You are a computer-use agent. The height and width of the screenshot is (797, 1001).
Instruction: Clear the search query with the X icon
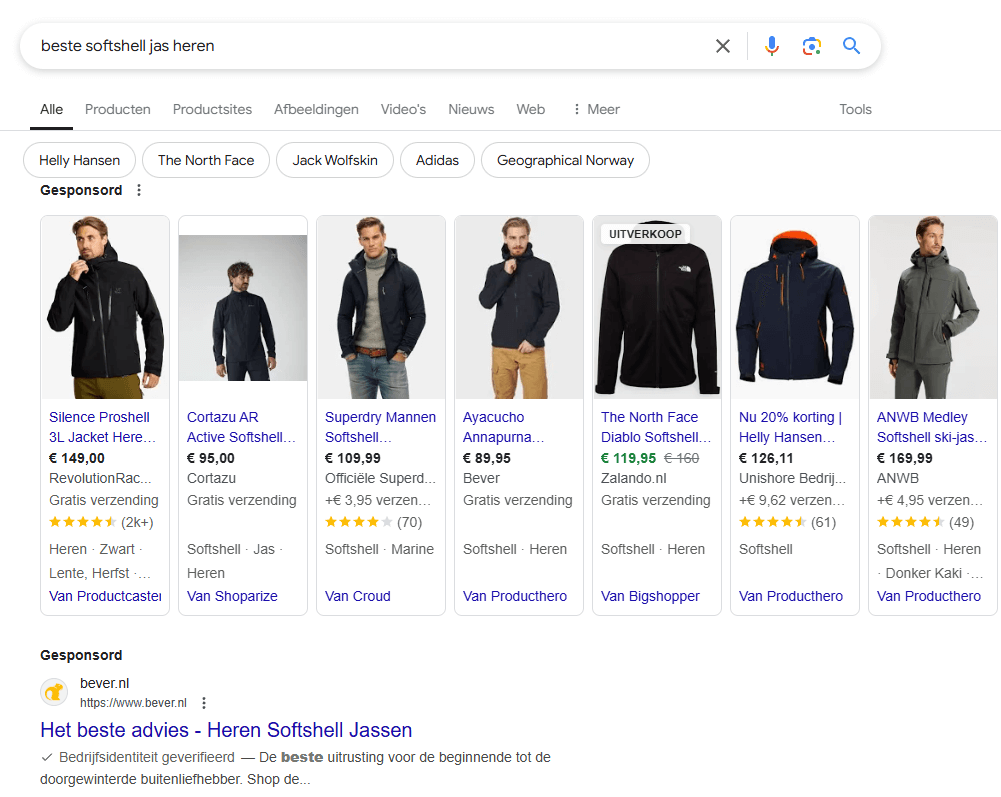(723, 46)
